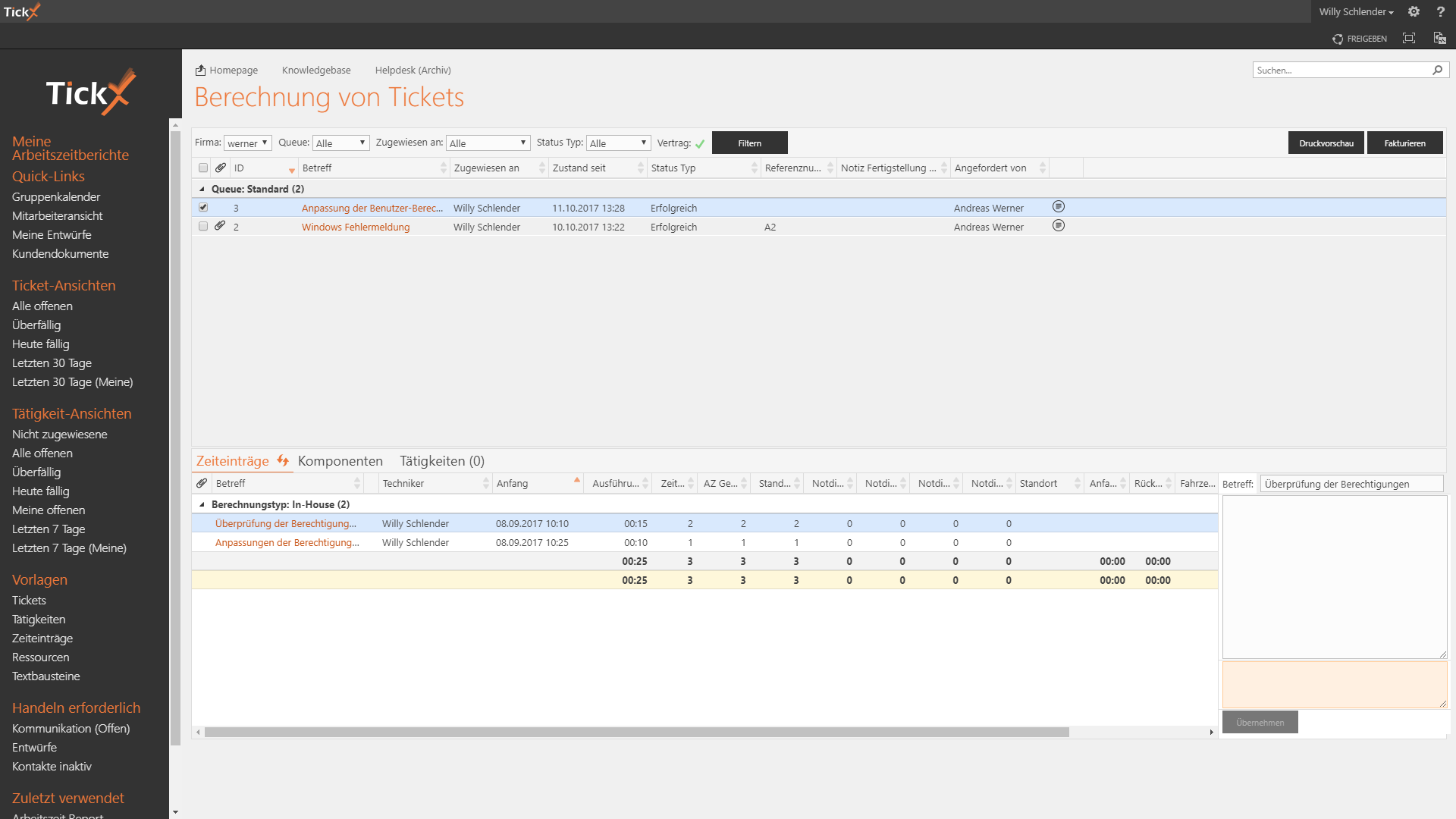Viewport: 1456px width, 819px height.
Task: Open the Status Typ dropdown
Action: pyautogui.click(x=619, y=143)
